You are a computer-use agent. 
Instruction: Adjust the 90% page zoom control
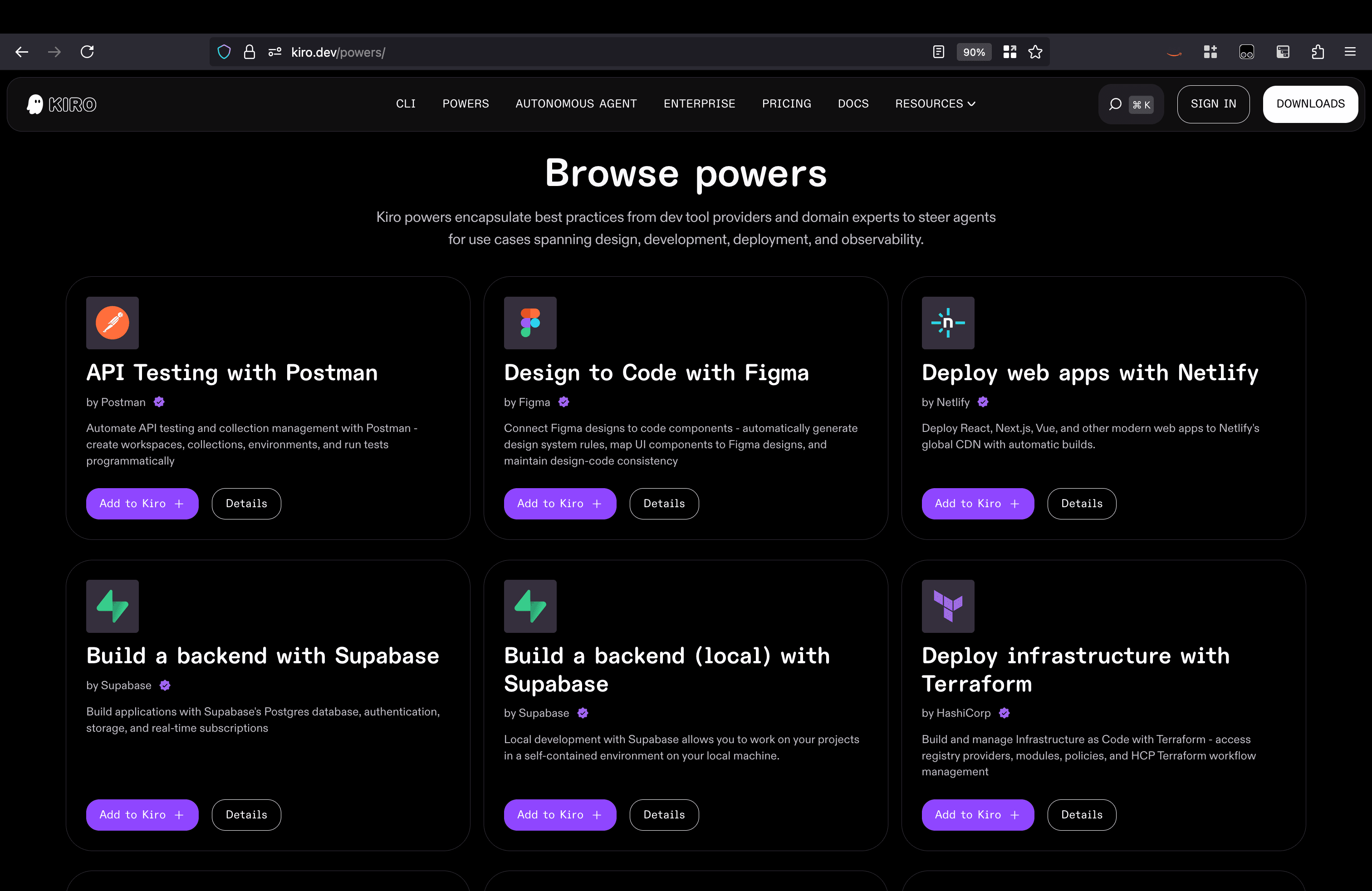[974, 51]
